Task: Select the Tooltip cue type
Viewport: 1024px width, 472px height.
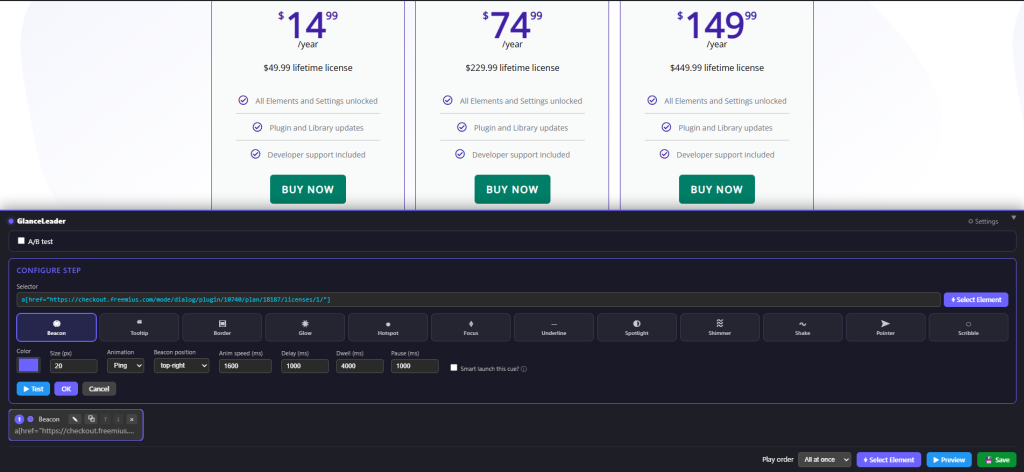Action: click(x=139, y=327)
